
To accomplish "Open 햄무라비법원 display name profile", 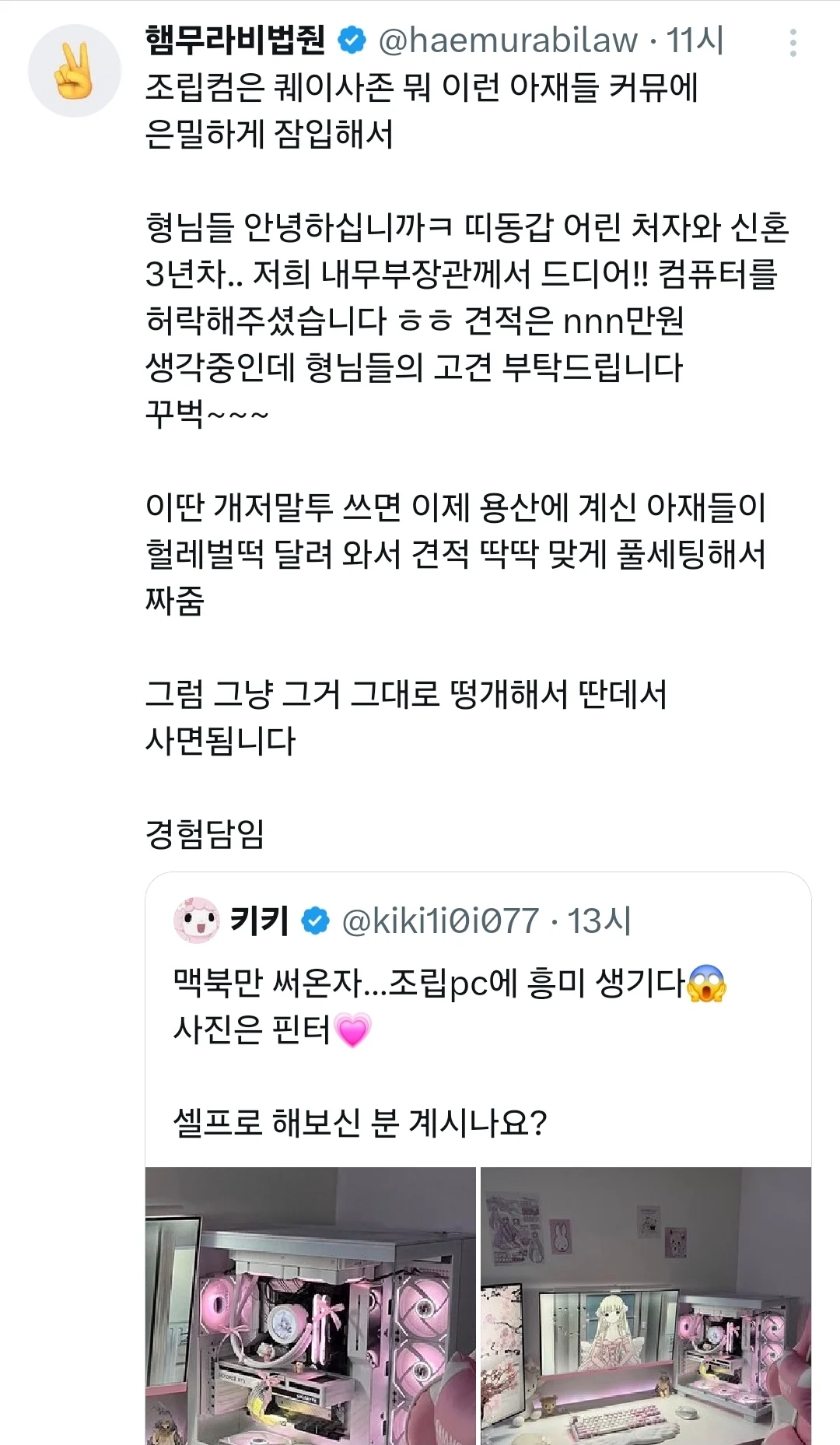I will pos(235,40).
